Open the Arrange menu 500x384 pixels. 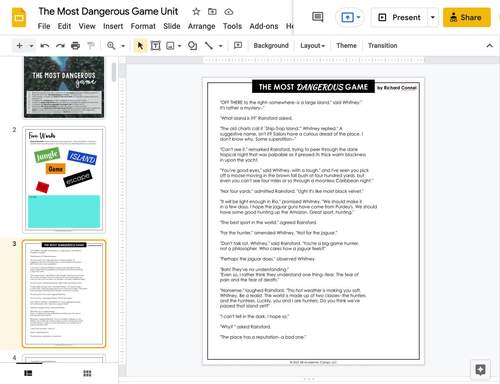201,26
